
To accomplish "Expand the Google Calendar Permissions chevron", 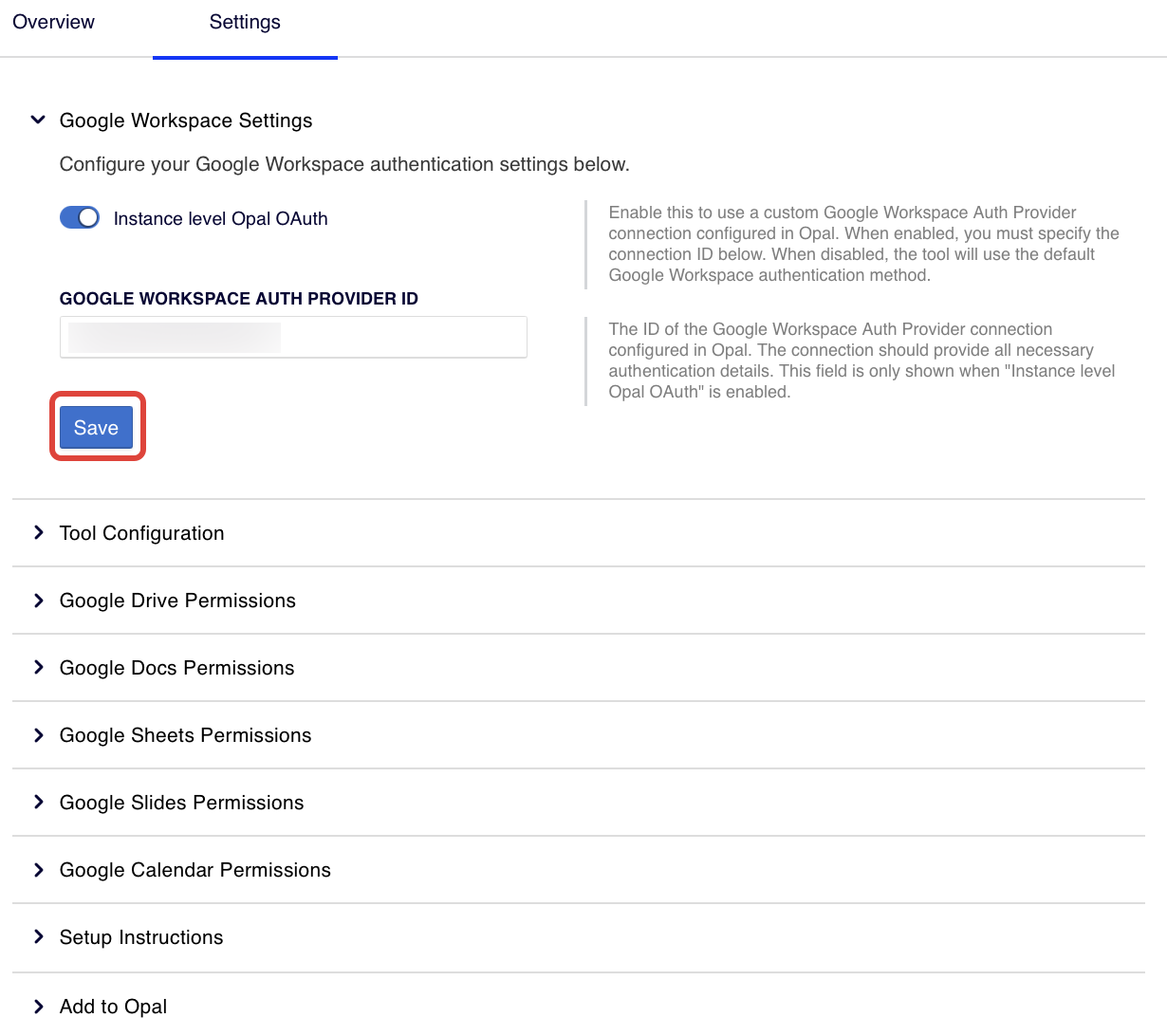I will coord(39,869).
